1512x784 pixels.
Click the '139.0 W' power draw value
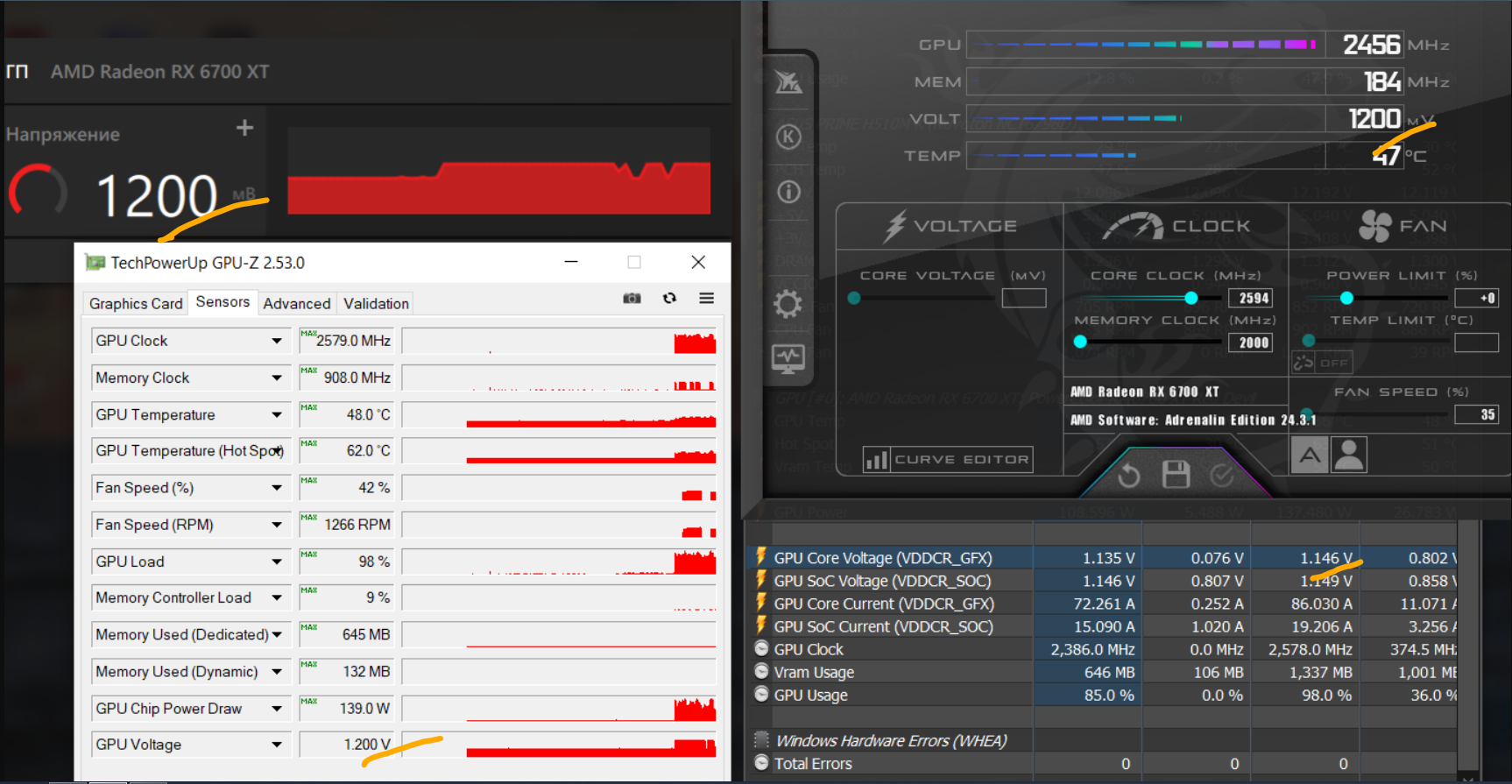coord(364,708)
